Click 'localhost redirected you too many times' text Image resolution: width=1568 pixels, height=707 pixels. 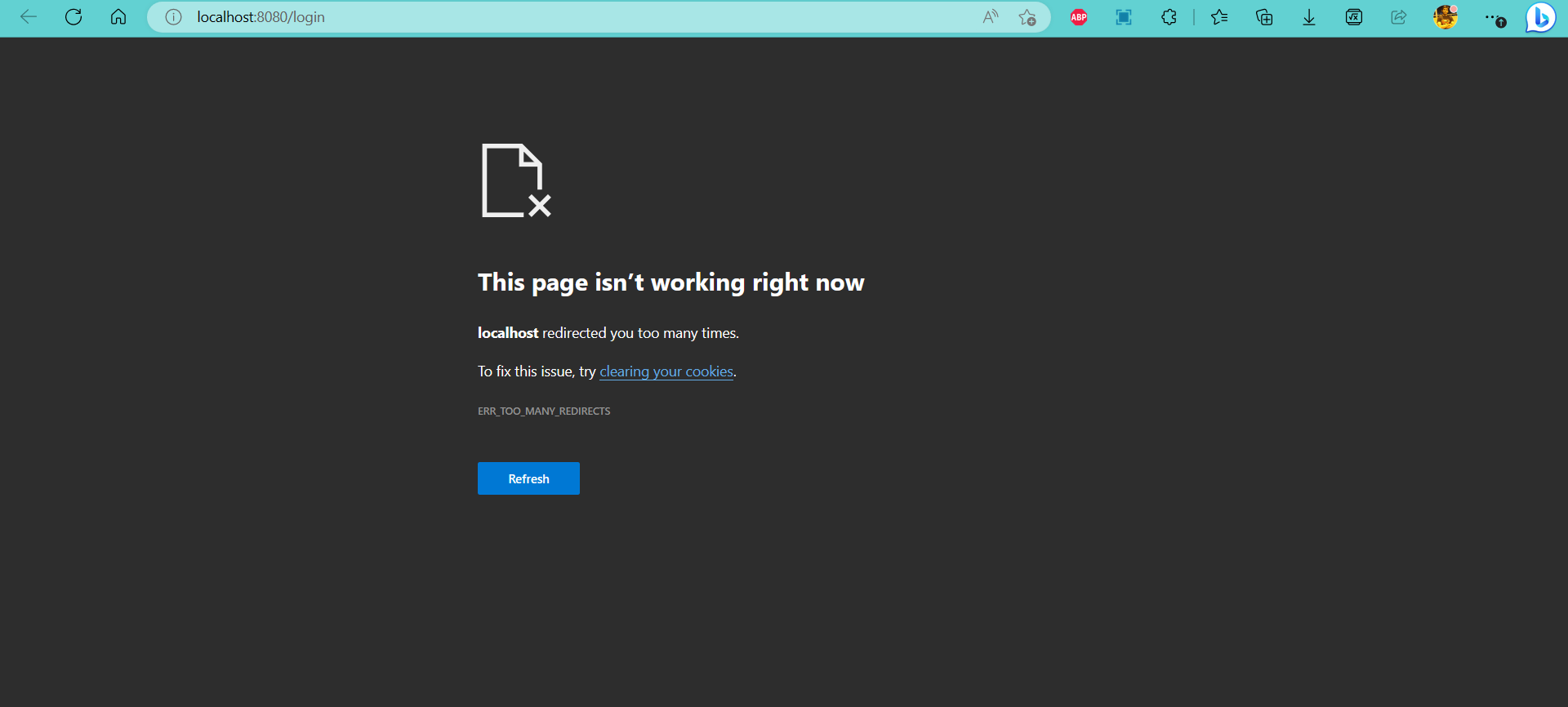[608, 333]
